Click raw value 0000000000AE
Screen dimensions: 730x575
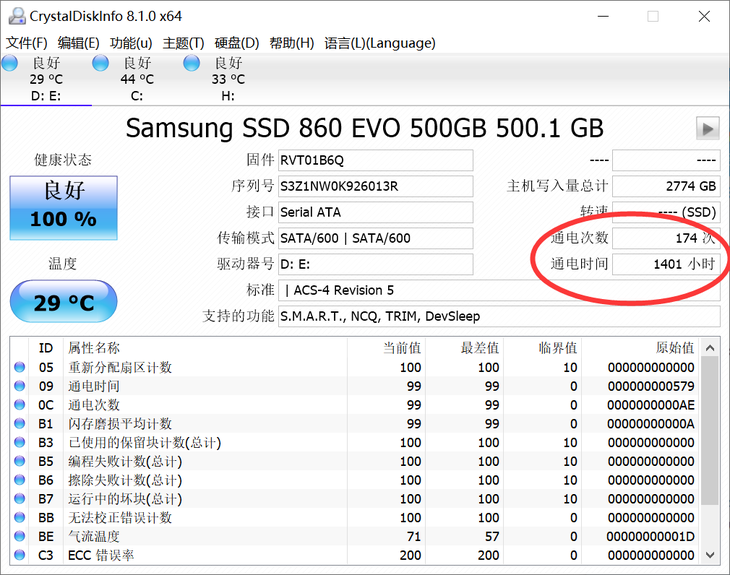point(651,405)
